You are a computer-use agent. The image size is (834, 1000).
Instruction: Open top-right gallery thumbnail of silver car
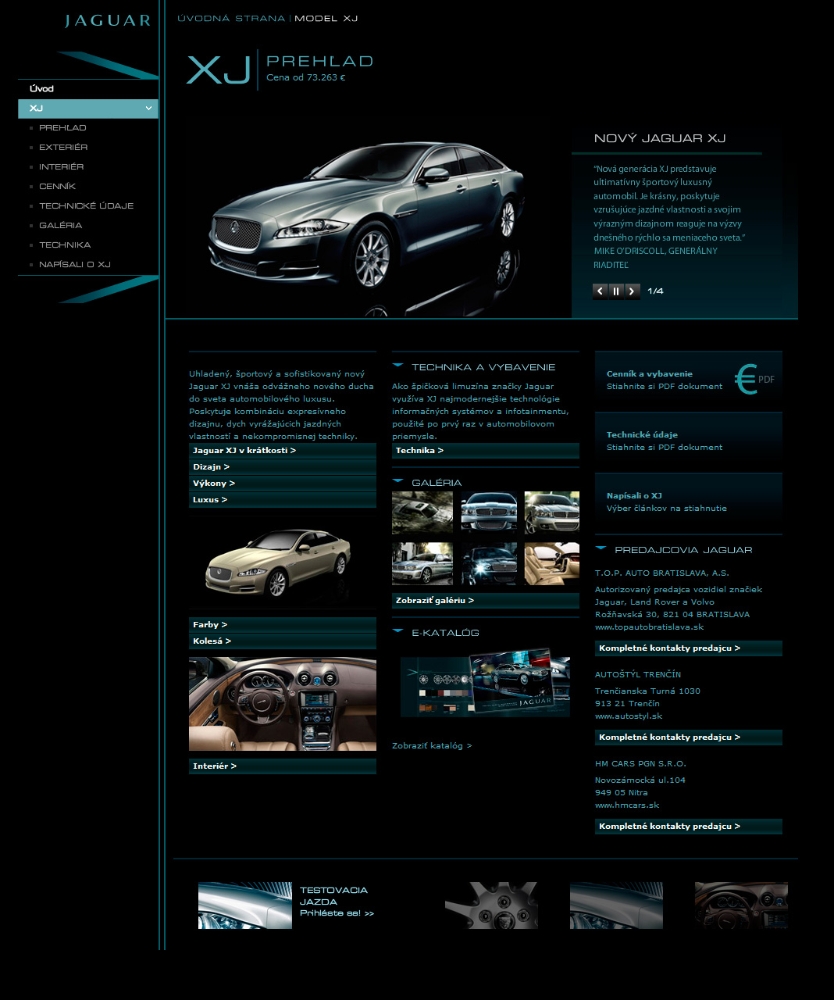point(552,512)
